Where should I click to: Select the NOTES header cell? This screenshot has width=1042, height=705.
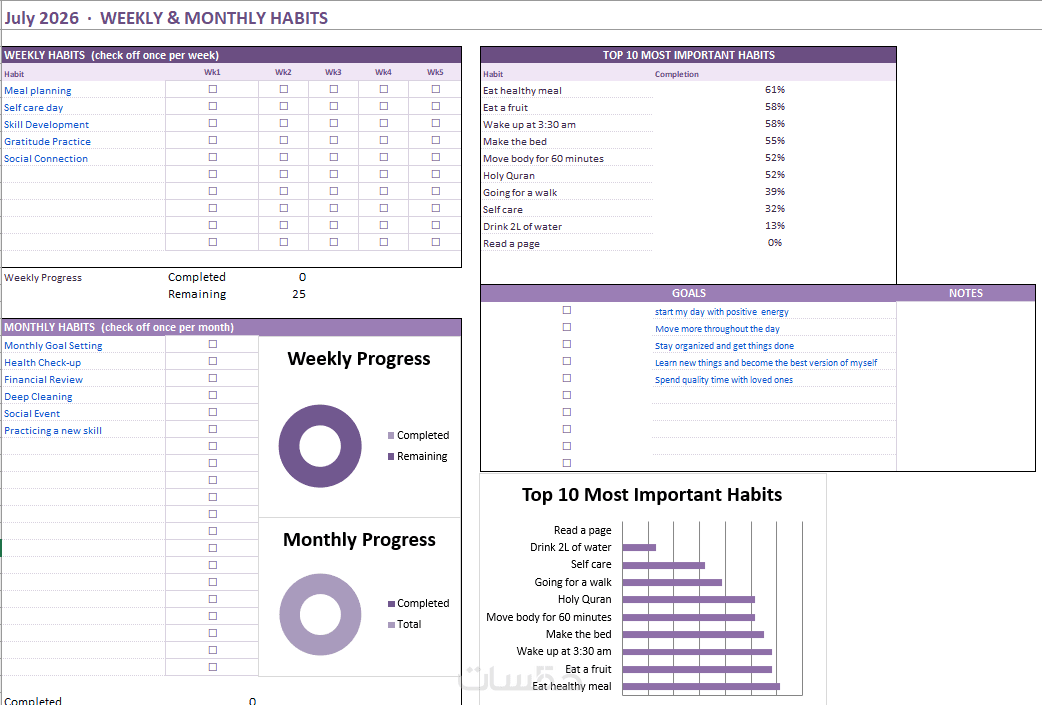966,293
